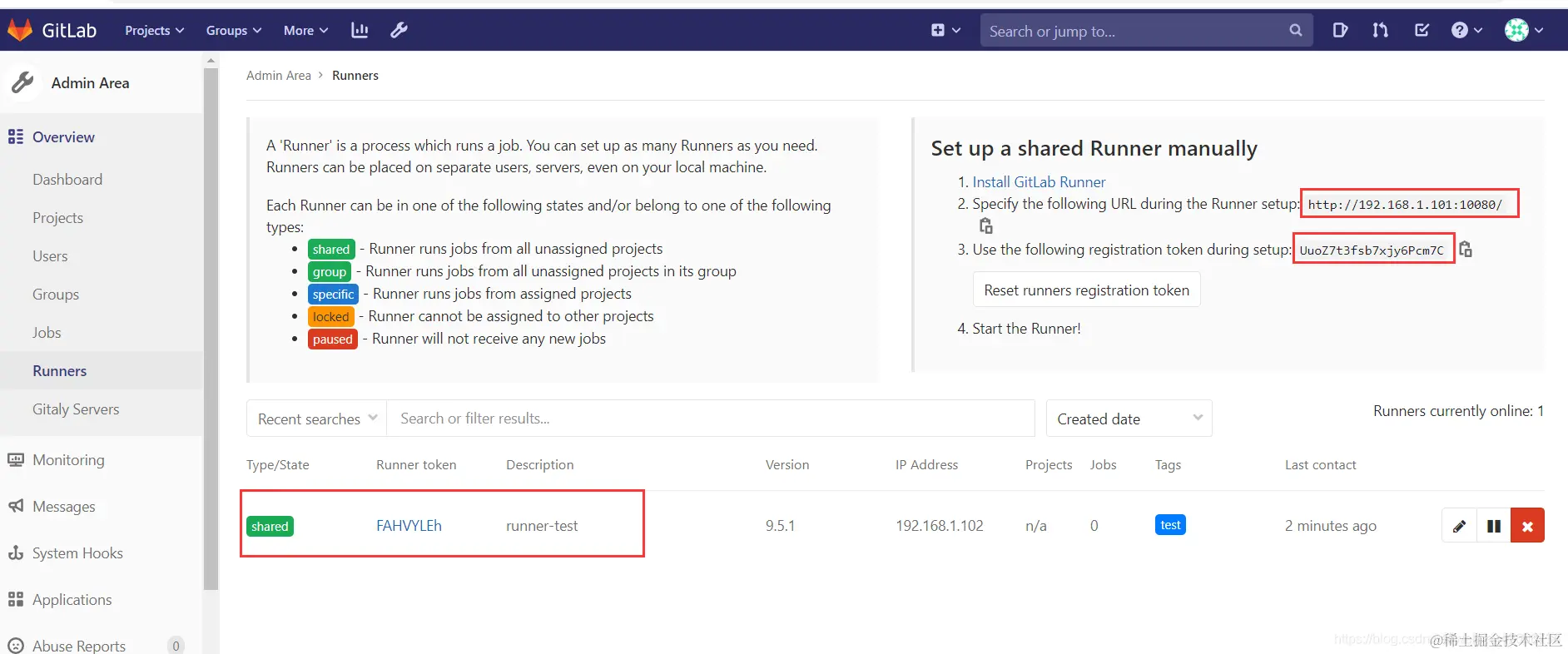Image resolution: width=1568 pixels, height=654 pixels.
Task: Click the Overview grid icon
Action: click(15, 136)
